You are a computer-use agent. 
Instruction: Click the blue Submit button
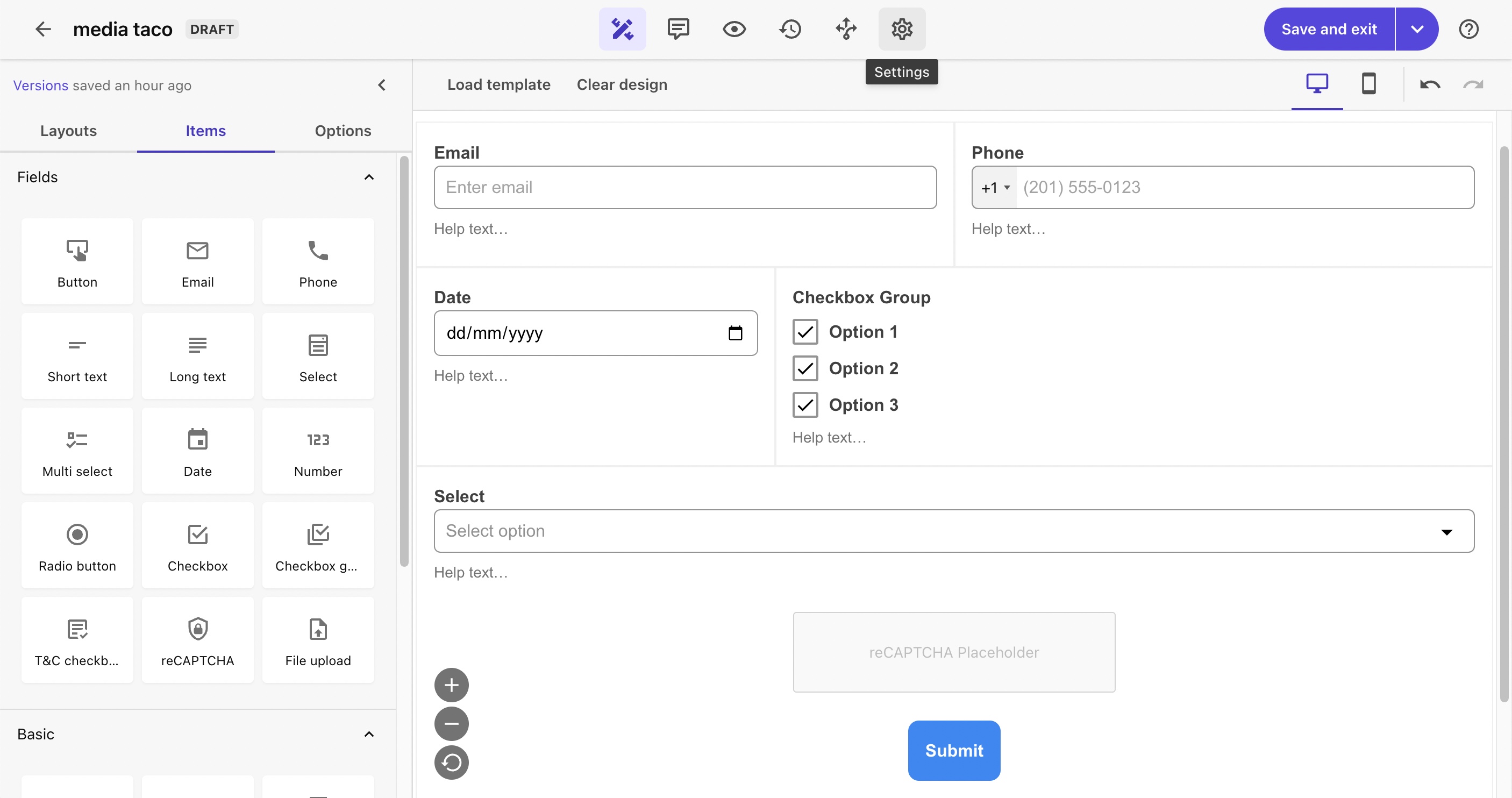954,751
